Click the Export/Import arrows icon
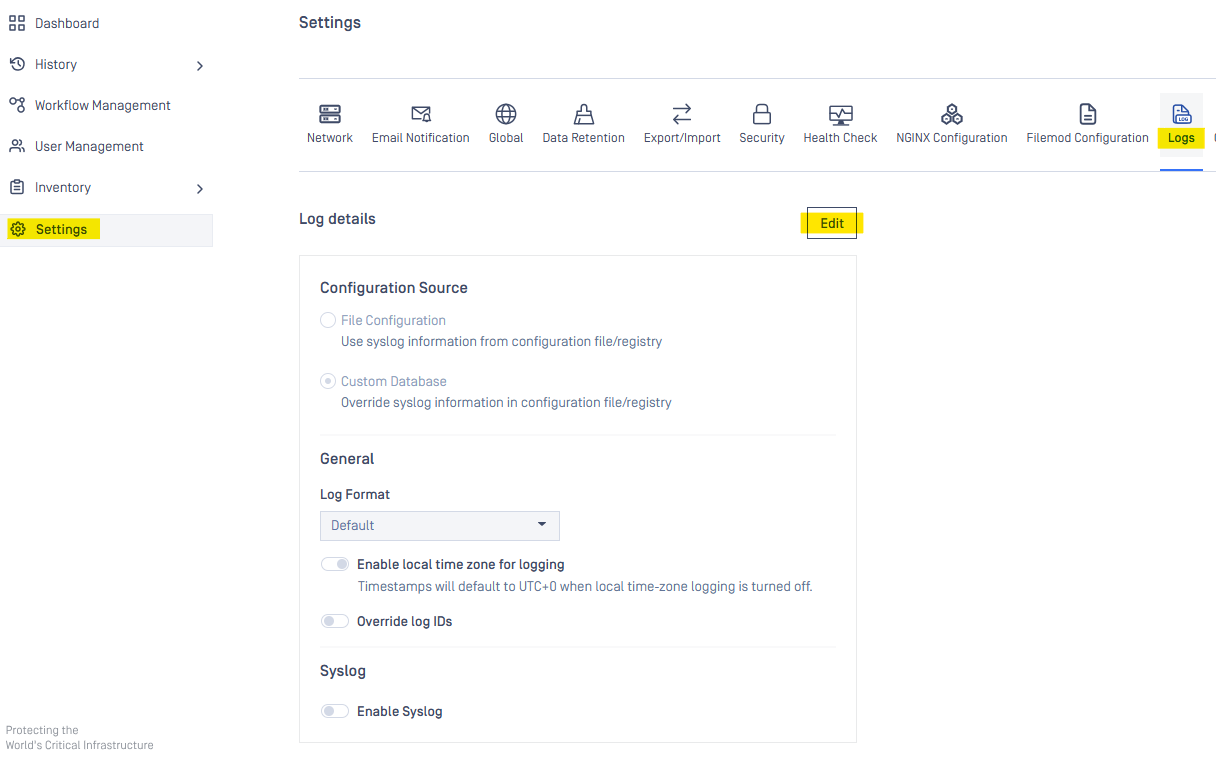1216x760 pixels. (x=682, y=114)
